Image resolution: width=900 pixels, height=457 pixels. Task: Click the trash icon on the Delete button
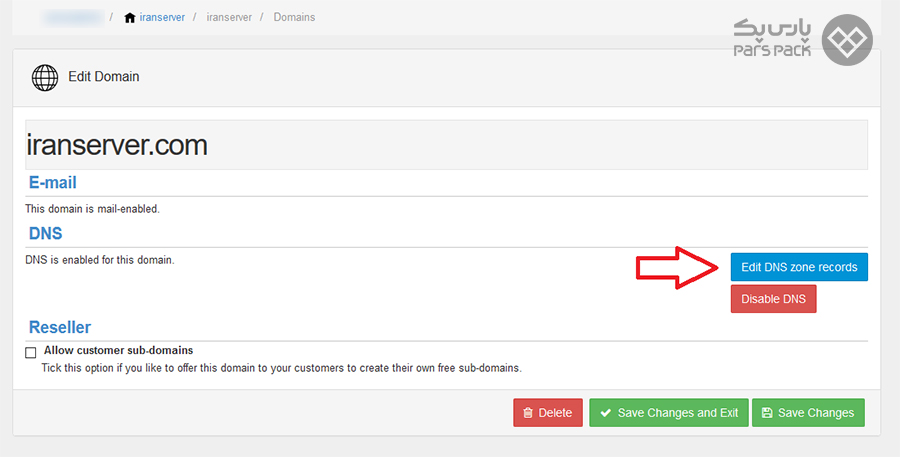point(528,413)
